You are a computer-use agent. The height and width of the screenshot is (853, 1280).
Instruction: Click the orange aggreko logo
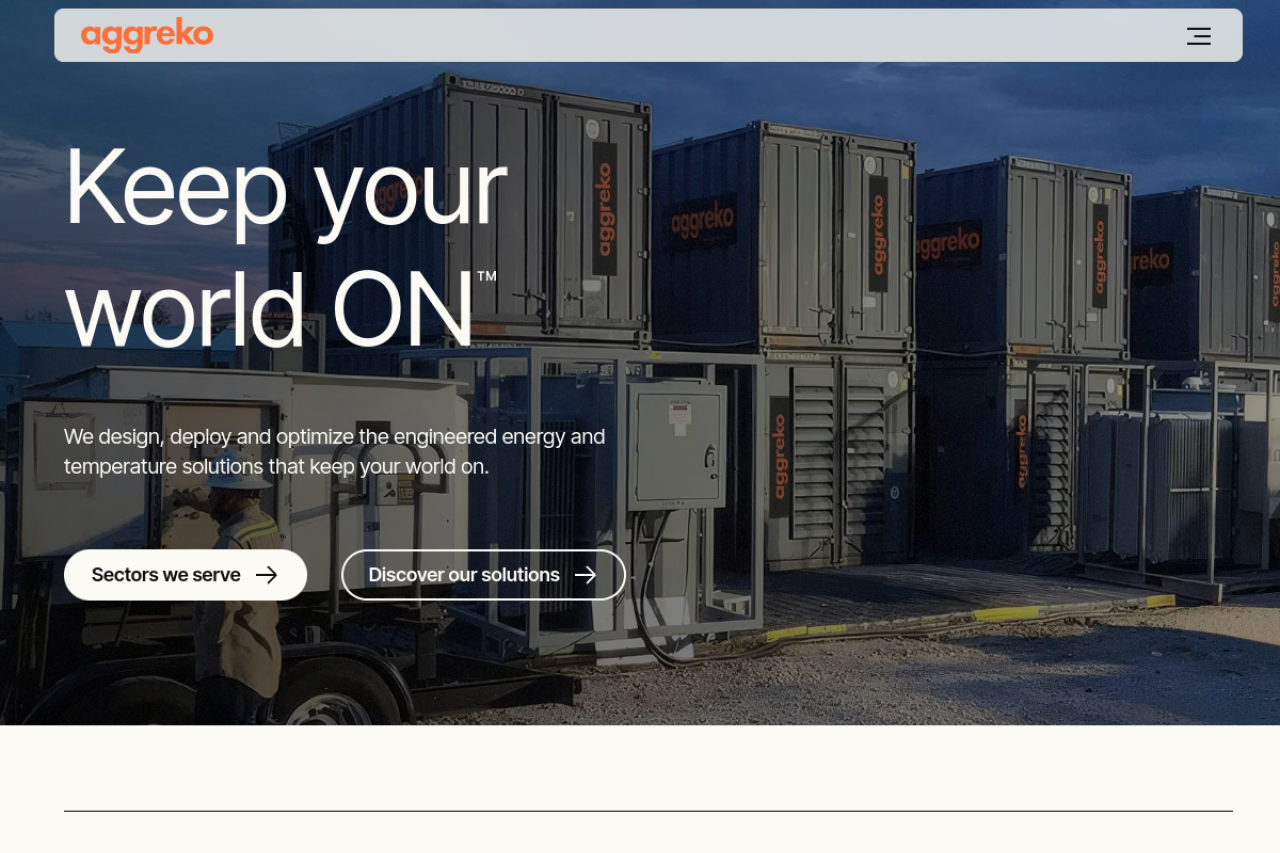(147, 35)
